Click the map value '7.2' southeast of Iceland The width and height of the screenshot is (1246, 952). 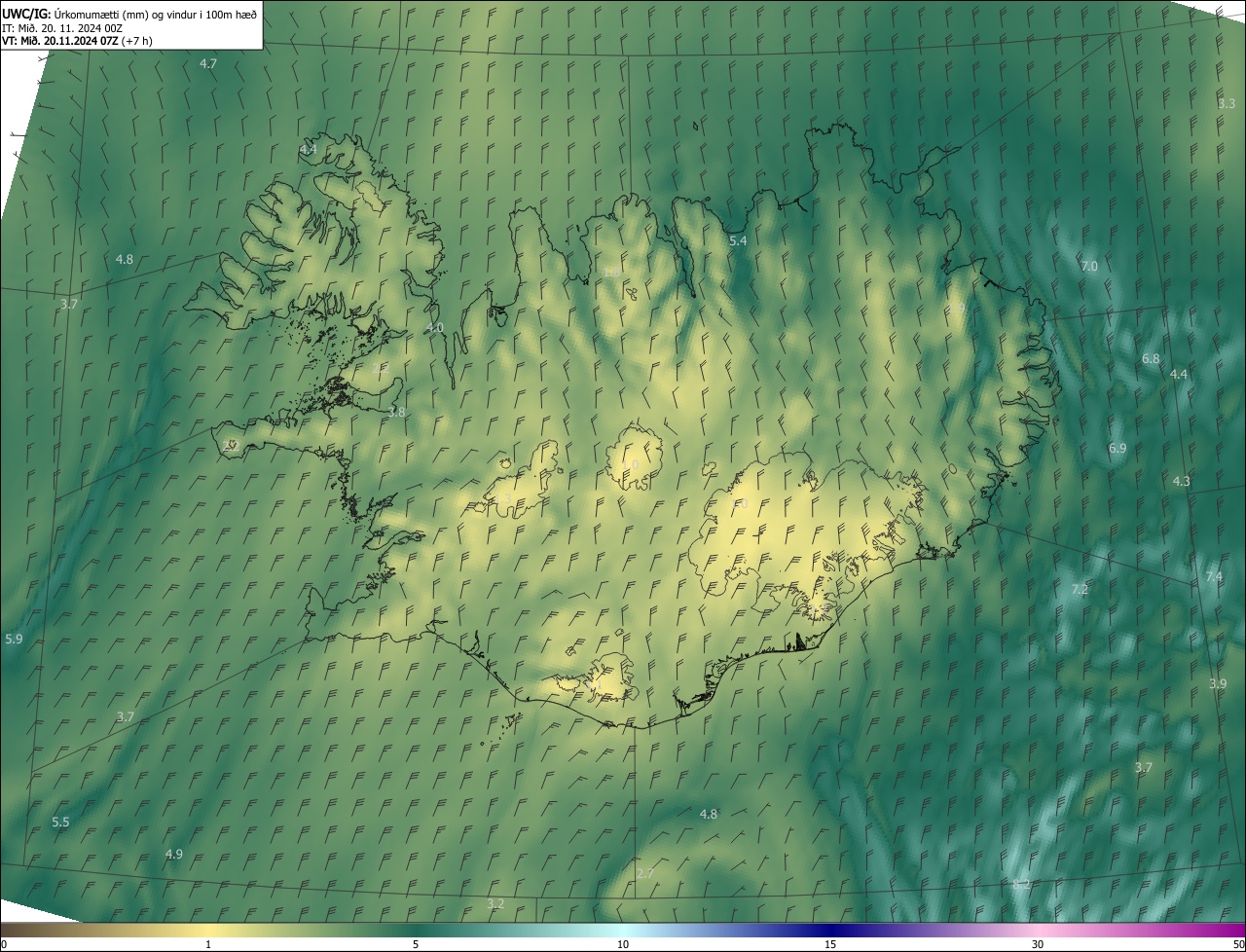(x=1080, y=589)
